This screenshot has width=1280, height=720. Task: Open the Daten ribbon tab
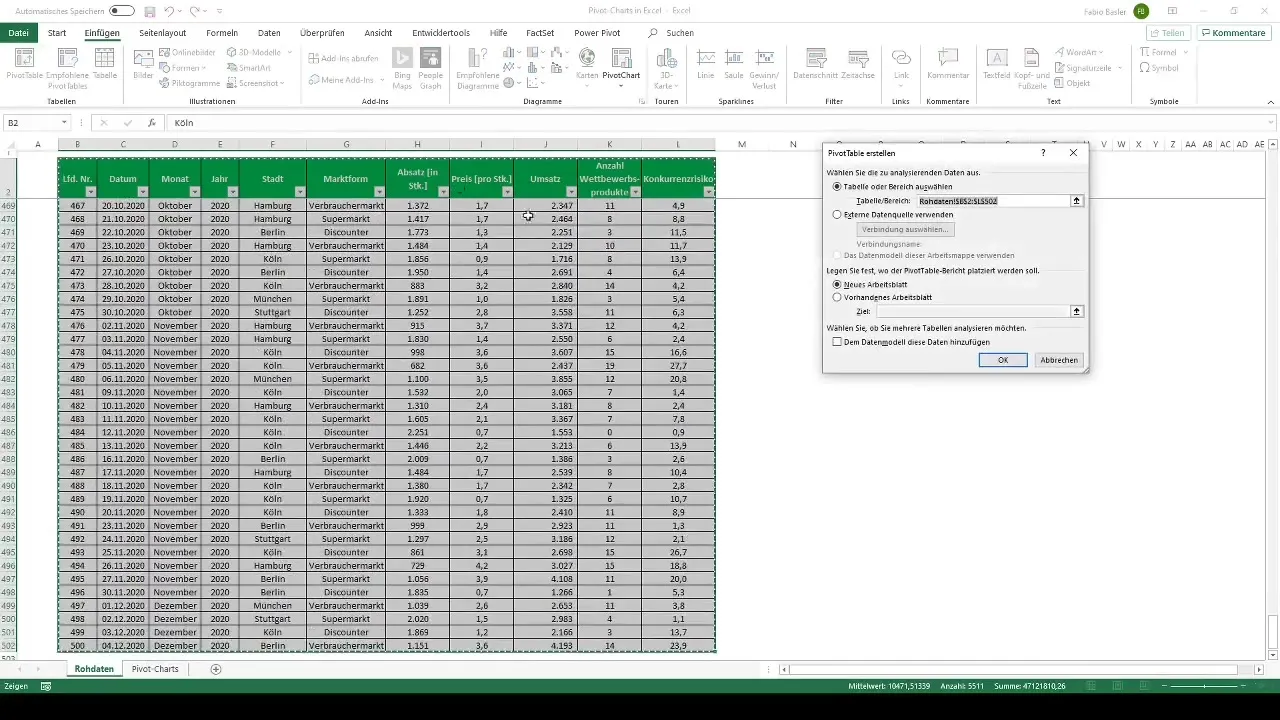point(269,33)
